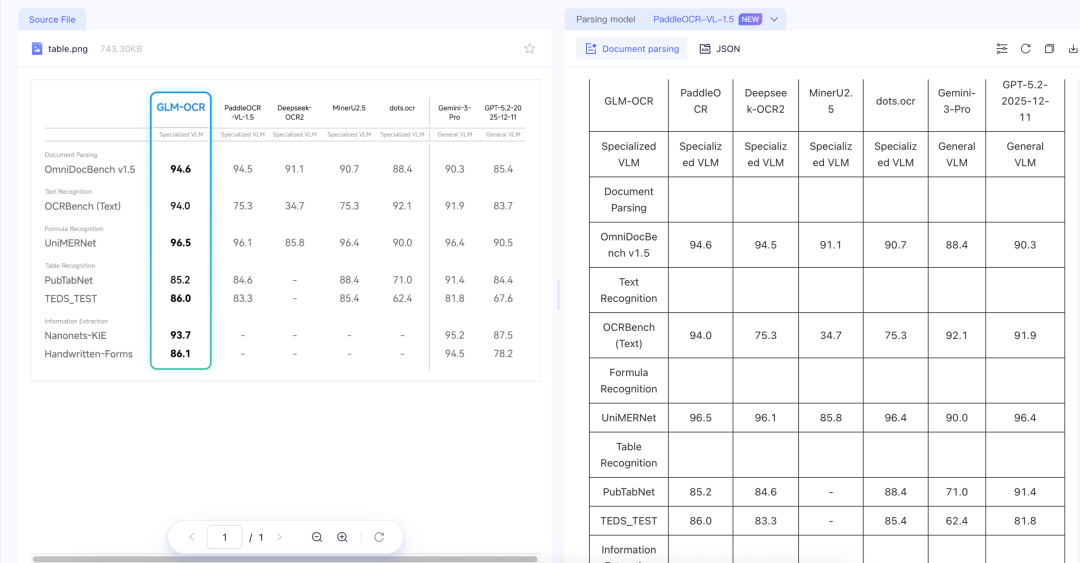Image resolution: width=1080 pixels, height=563 pixels.
Task: Select dots.ocr cell in parsed table
Action: pyautogui.click(x=895, y=101)
